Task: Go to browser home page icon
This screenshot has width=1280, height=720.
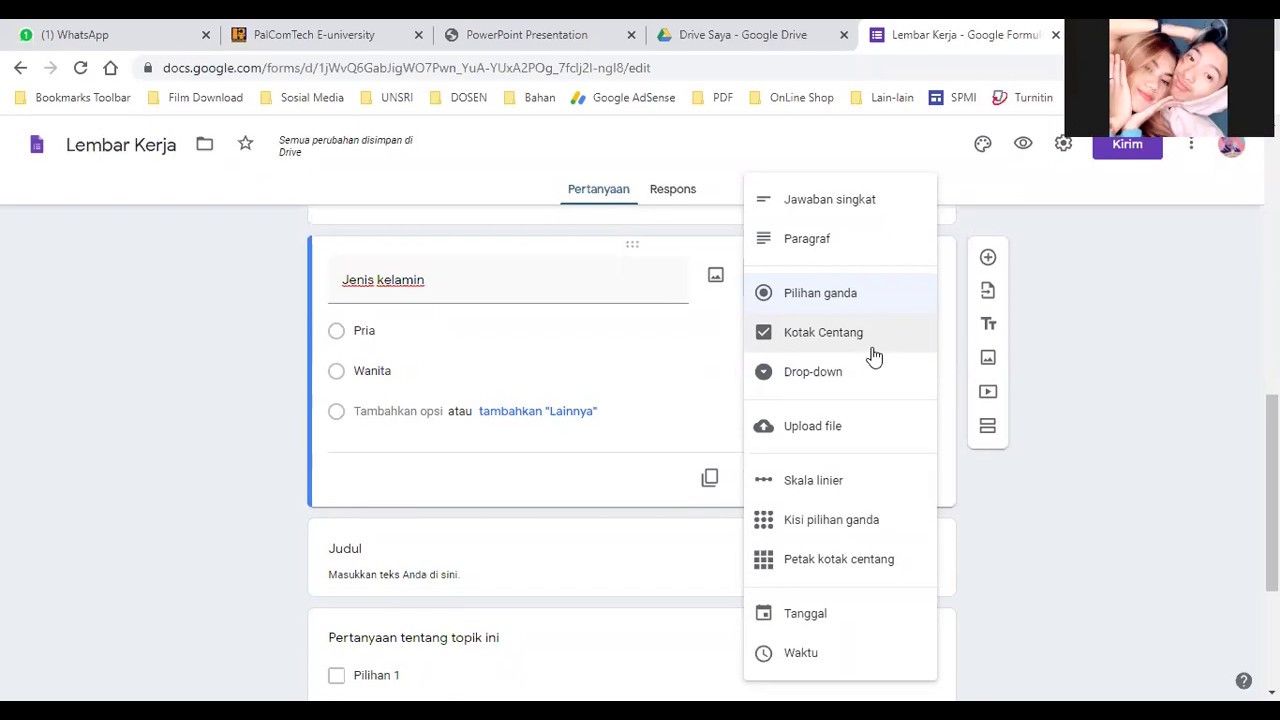Action: pyautogui.click(x=110, y=68)
